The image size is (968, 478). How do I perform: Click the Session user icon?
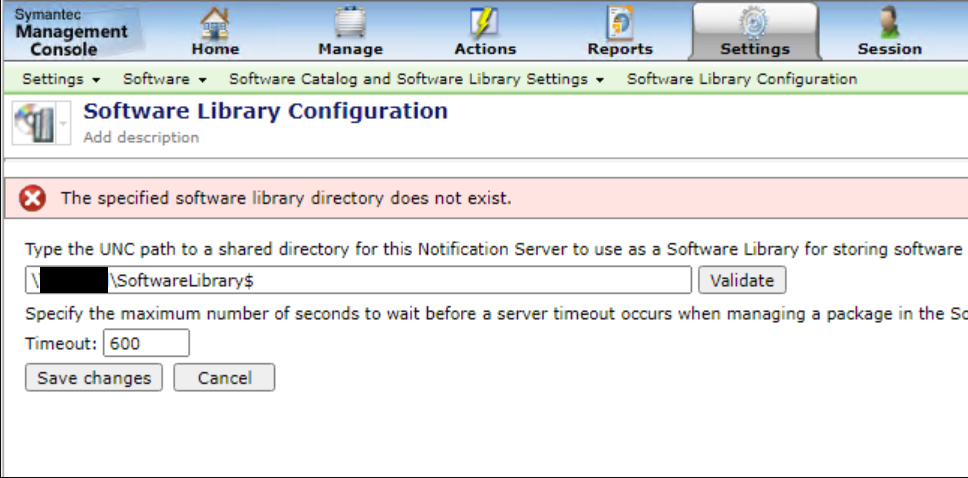(889, 22)
